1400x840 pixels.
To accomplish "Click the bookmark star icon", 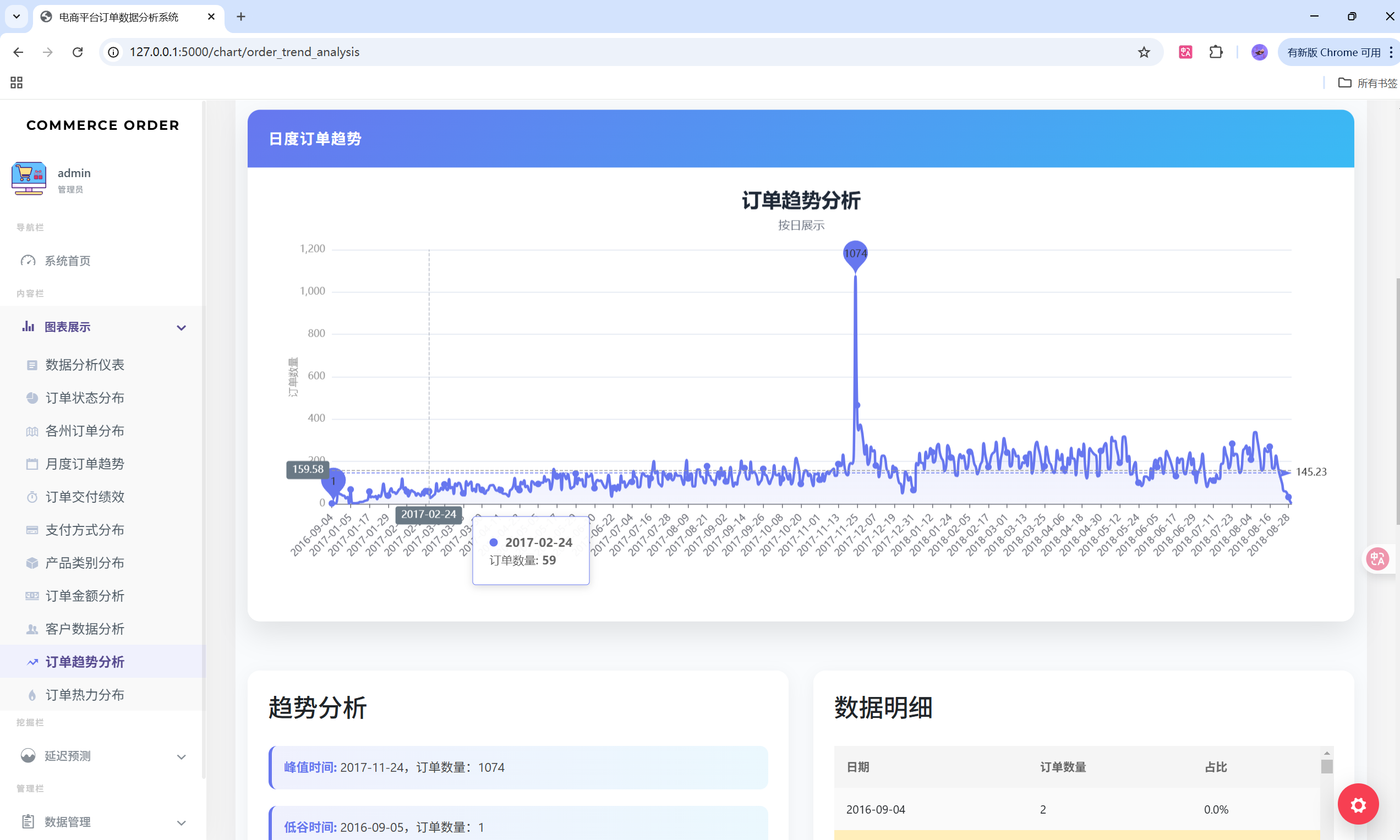I will coord(1144,52).
